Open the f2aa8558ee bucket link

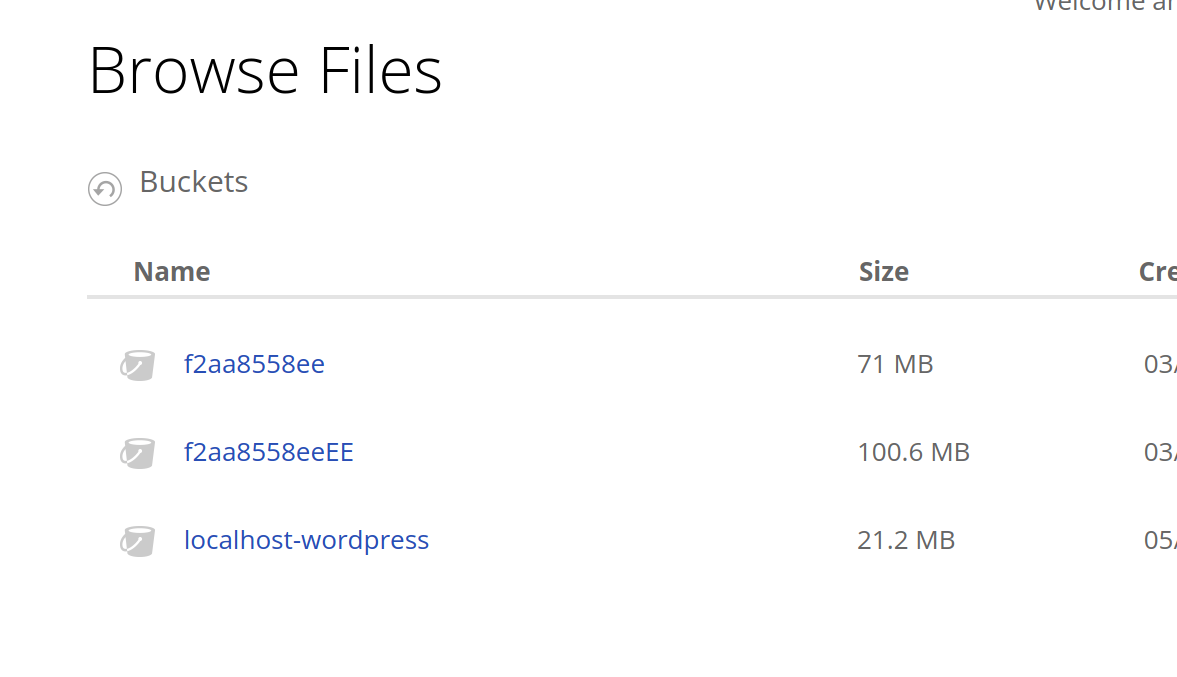pyautogui.click(x=254, y=364)
